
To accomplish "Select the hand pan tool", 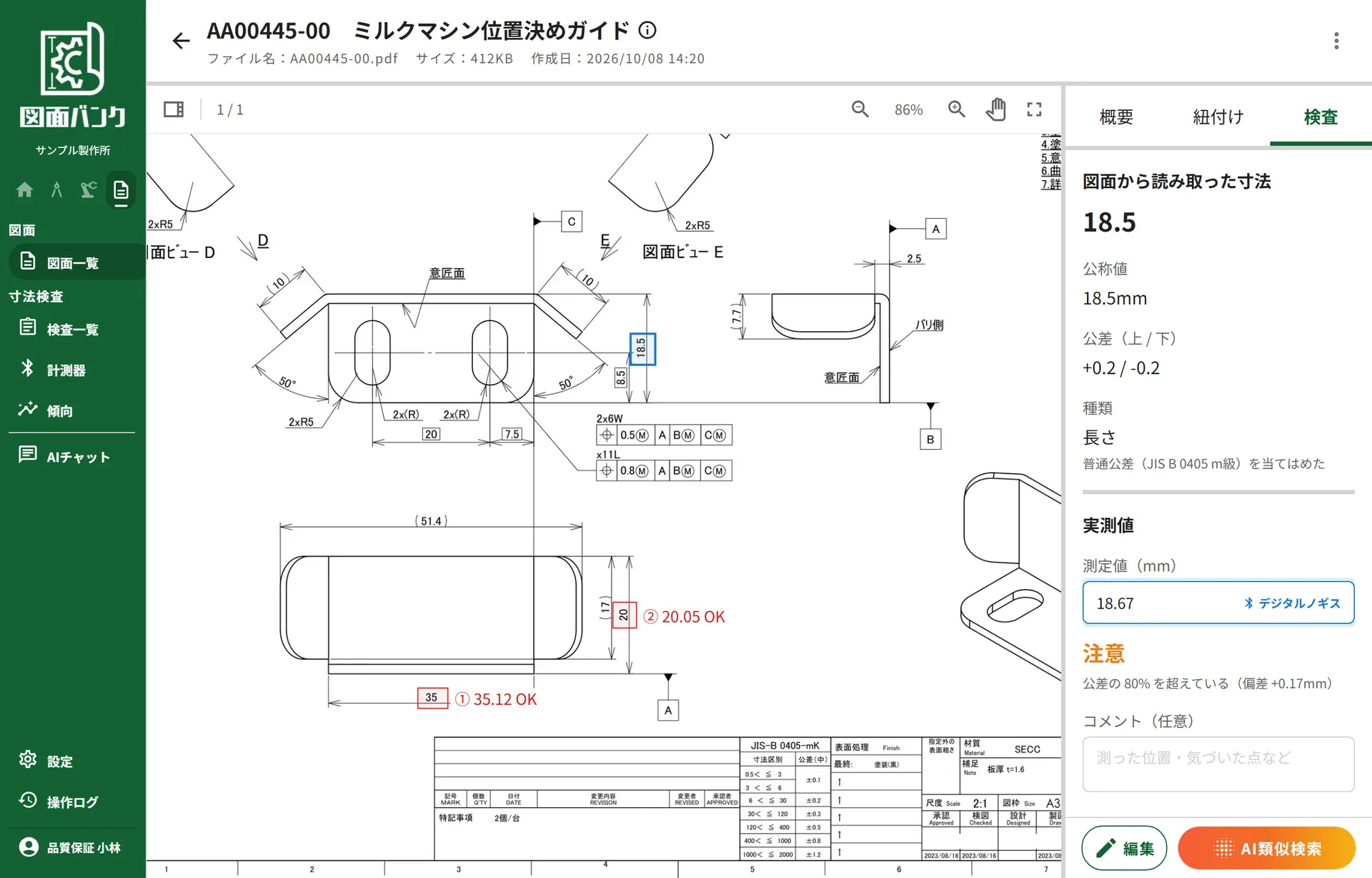I will coord(995,109).
